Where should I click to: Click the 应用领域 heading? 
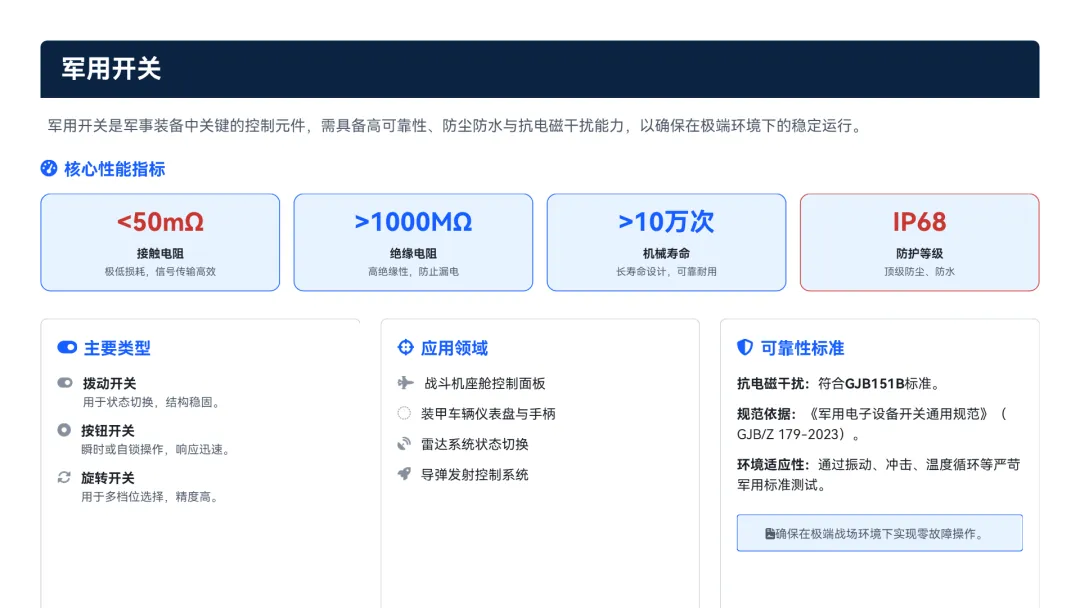(455, 348)
